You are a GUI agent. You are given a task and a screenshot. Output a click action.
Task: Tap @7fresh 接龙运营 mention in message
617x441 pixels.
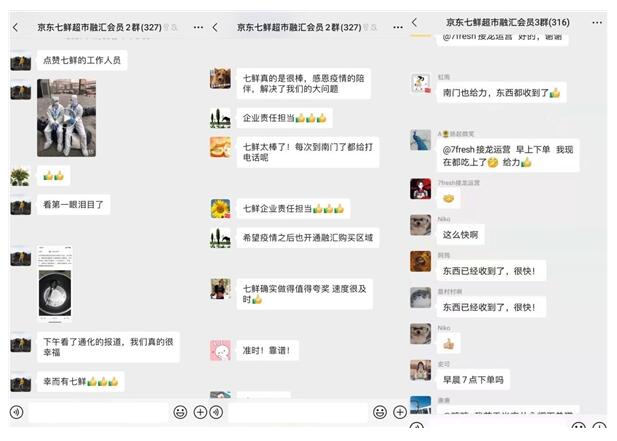pyautogui.click(x=476, y=150)
